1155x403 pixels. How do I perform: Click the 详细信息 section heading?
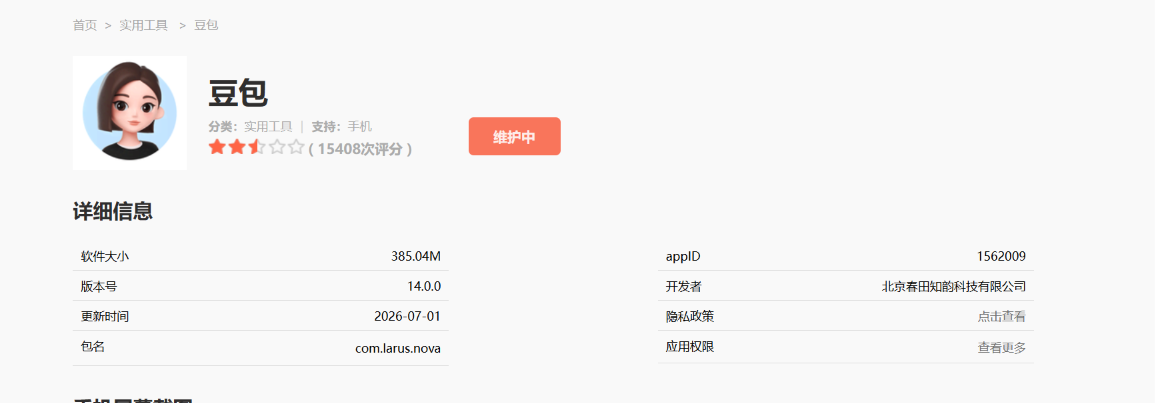pyautogui.click(x=113, y=211)
